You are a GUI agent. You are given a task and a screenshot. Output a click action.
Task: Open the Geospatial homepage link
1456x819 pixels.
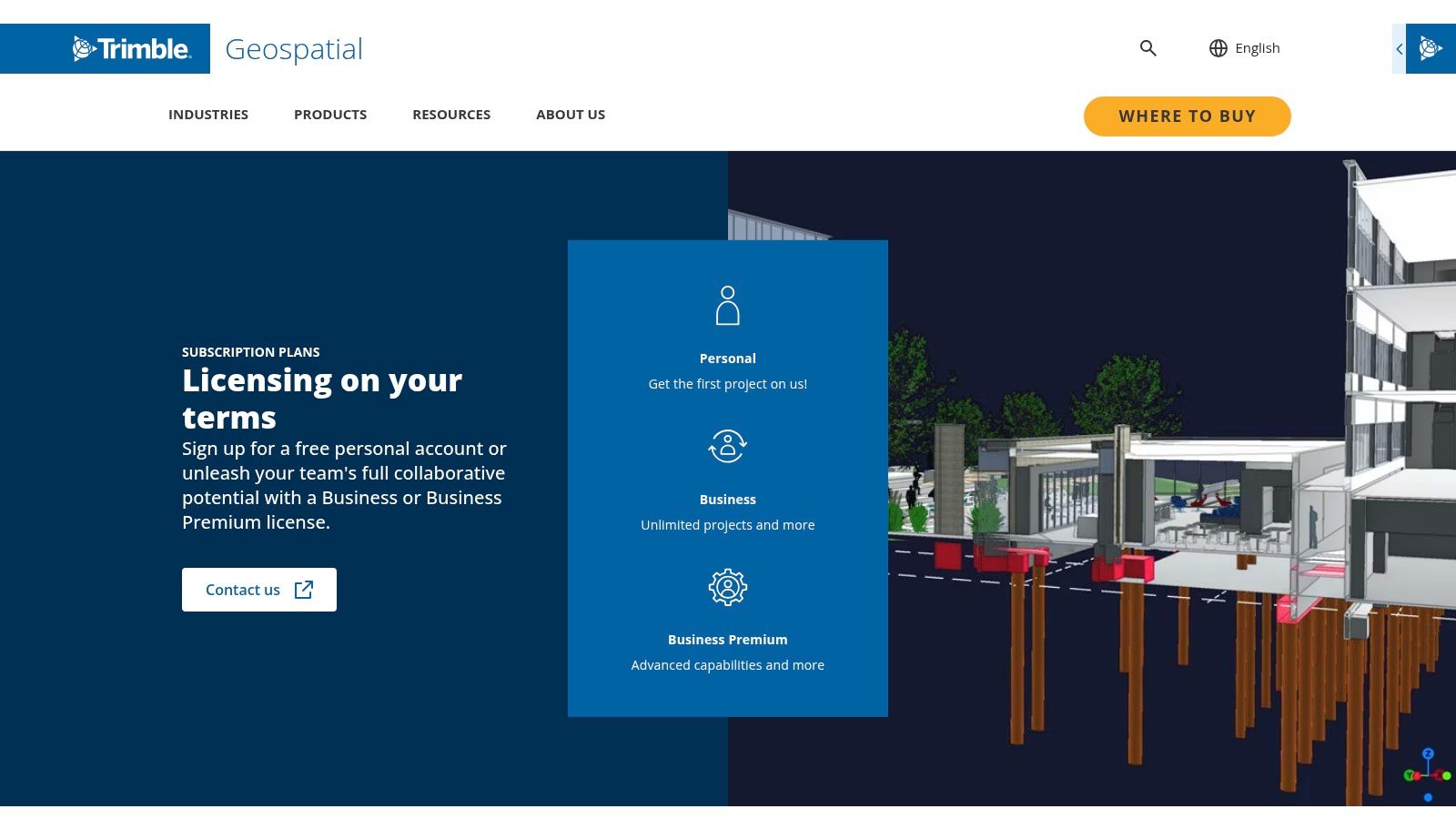(294, 50)
